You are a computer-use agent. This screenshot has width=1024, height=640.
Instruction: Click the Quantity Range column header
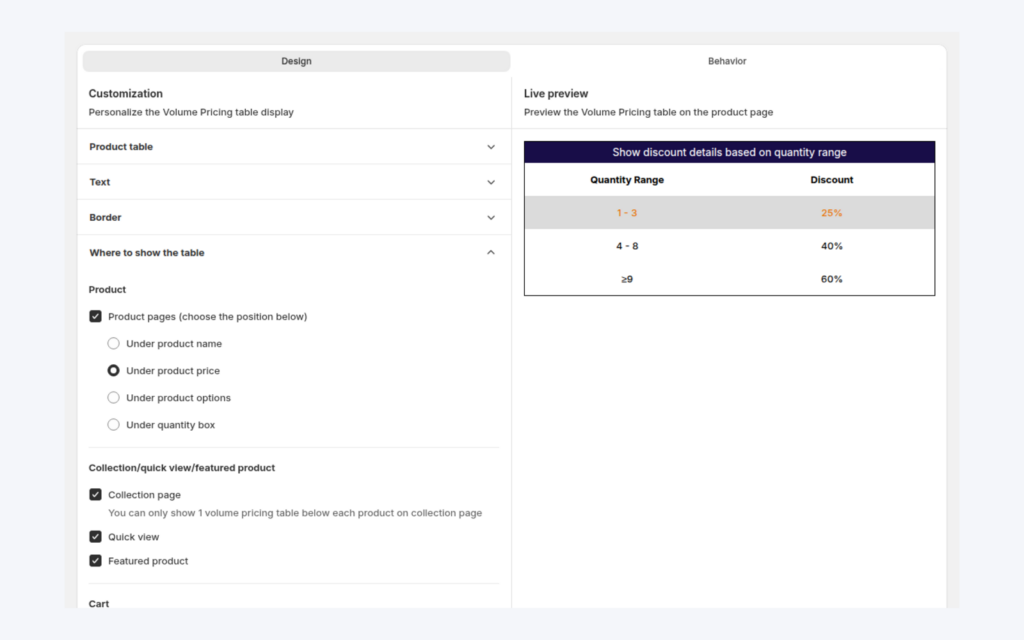627,180
